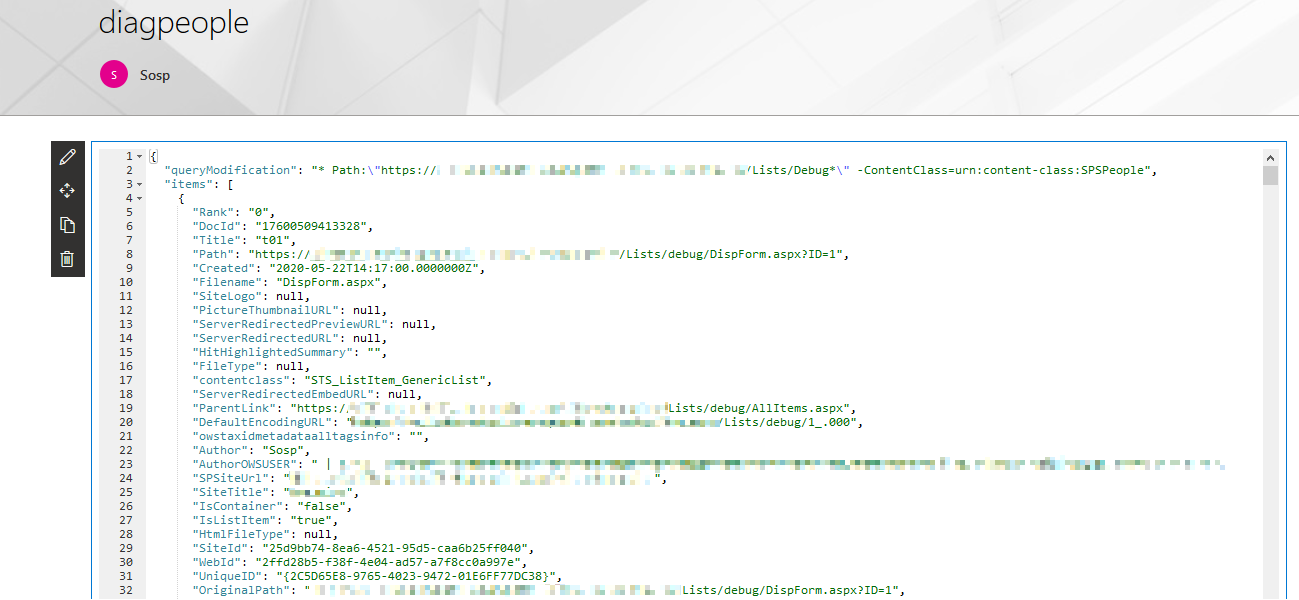Click the "SiteLogo": null line
Image resolution: width=1299 pixels, height=600 pixels.
tap(250, 296)
